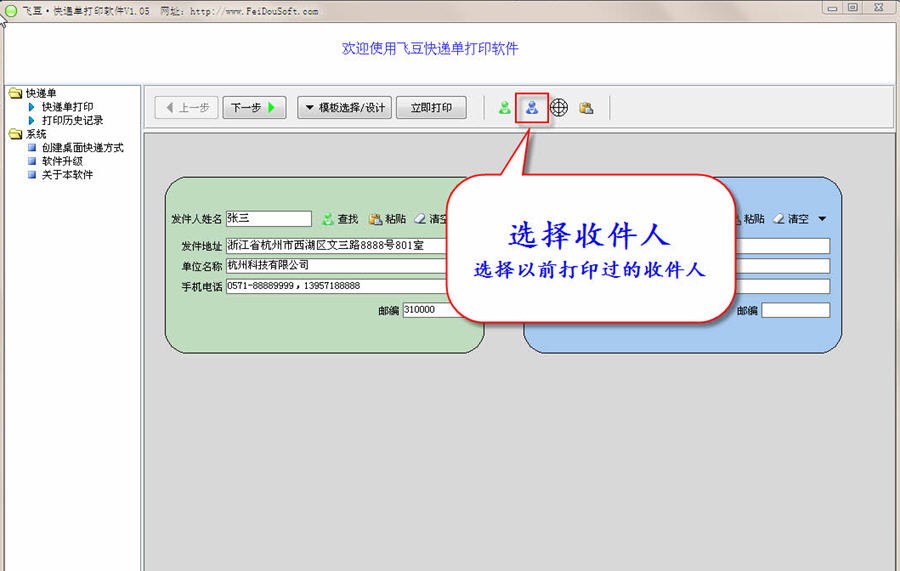Click sender 查找 search button

(x=340, y=219)
